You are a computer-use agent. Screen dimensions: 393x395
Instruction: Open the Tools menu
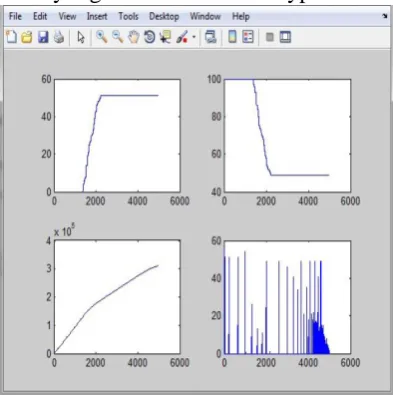[x=128, y=16]
